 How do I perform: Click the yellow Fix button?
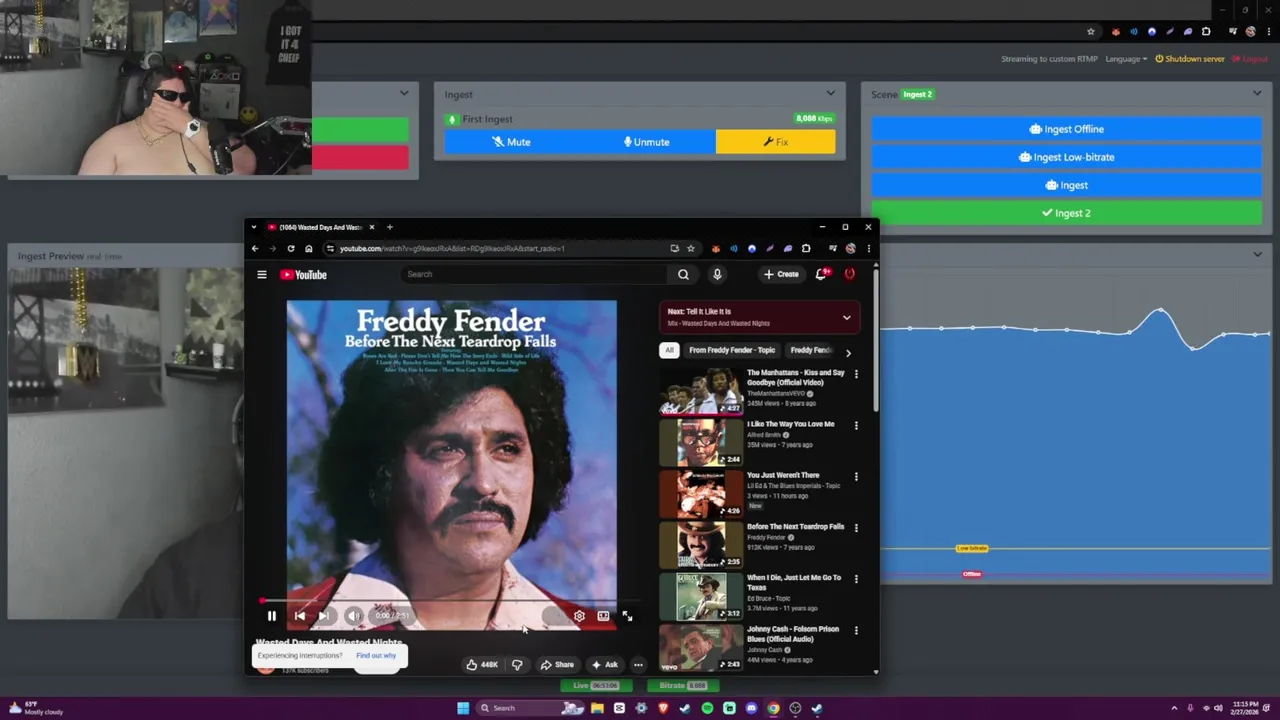775,142
